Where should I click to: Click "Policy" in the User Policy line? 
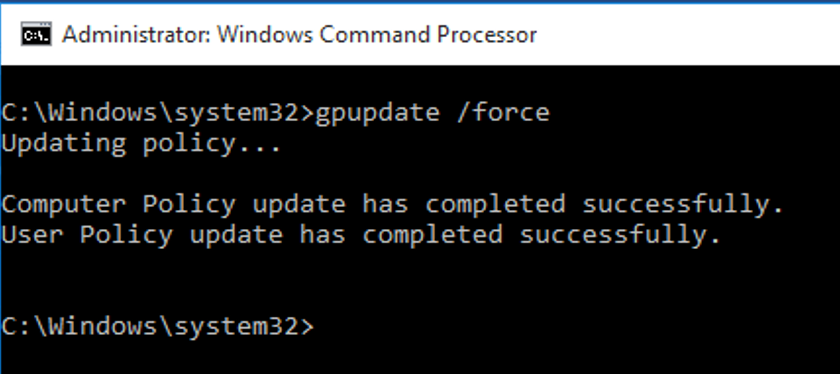[x=126, y=235]
